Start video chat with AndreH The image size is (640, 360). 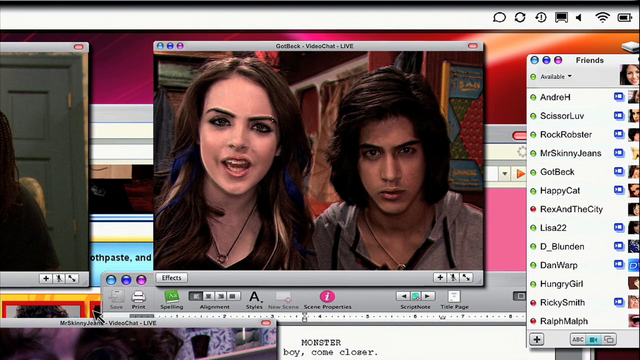point(619,97)
